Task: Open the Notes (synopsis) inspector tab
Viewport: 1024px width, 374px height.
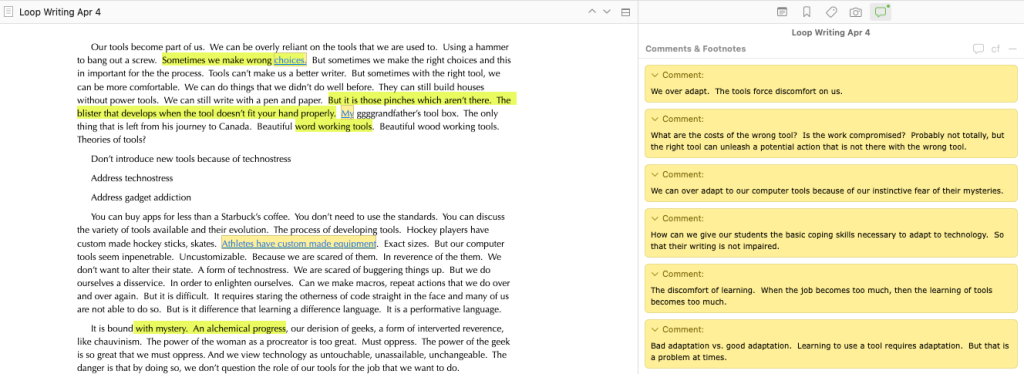Action: coord(782,12)
